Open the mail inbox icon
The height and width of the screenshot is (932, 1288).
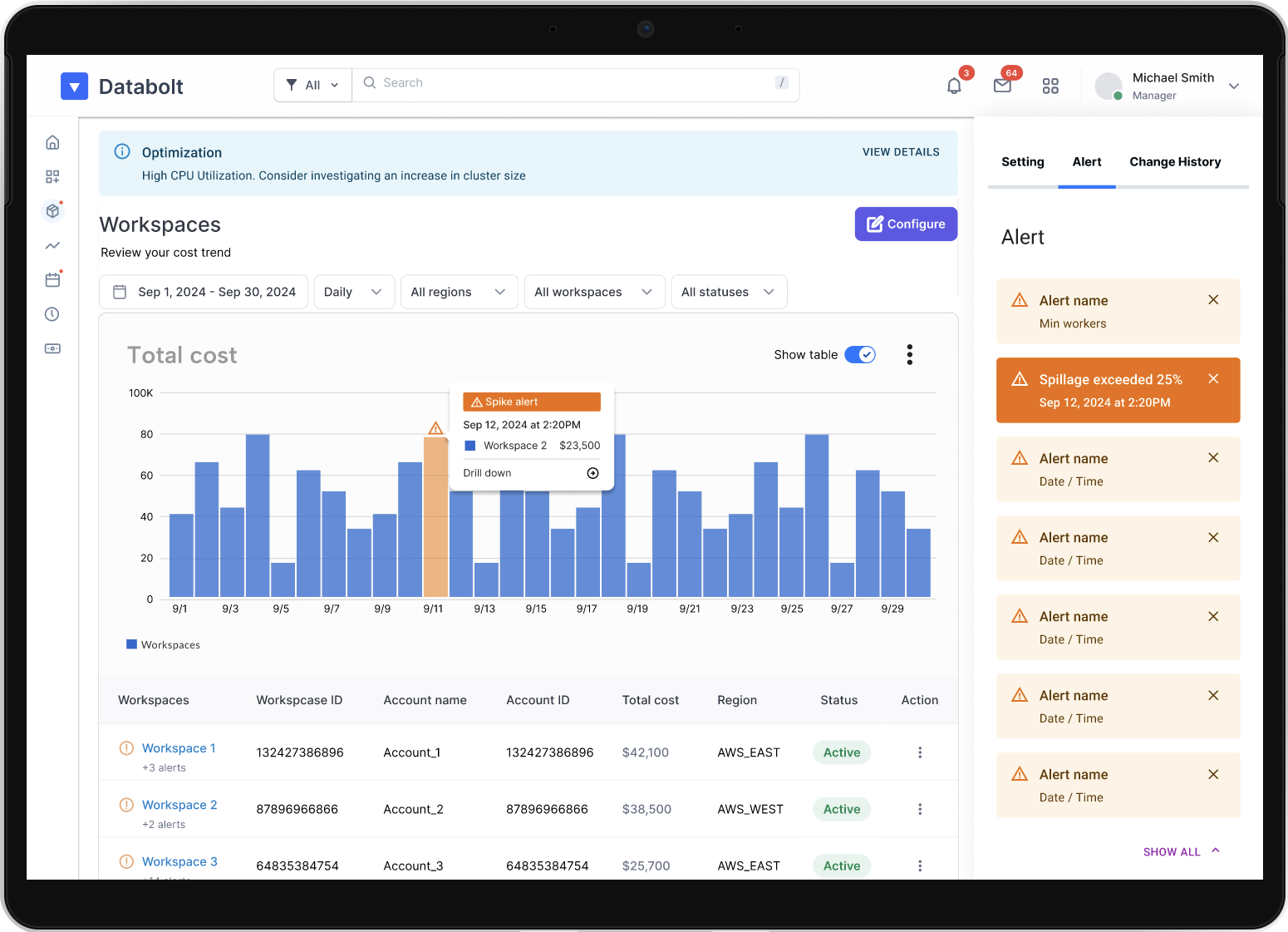(x=1002, y=86)
